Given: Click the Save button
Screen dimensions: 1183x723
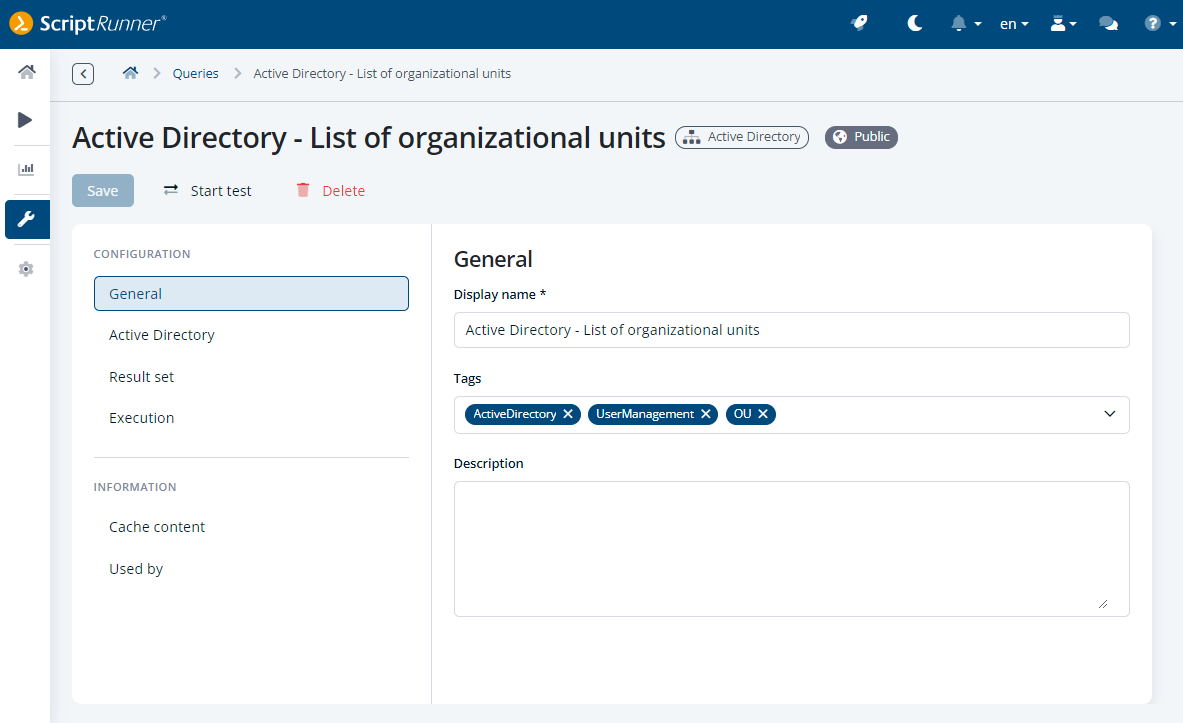Looking at the screenshot, I should tap(103, 191).
